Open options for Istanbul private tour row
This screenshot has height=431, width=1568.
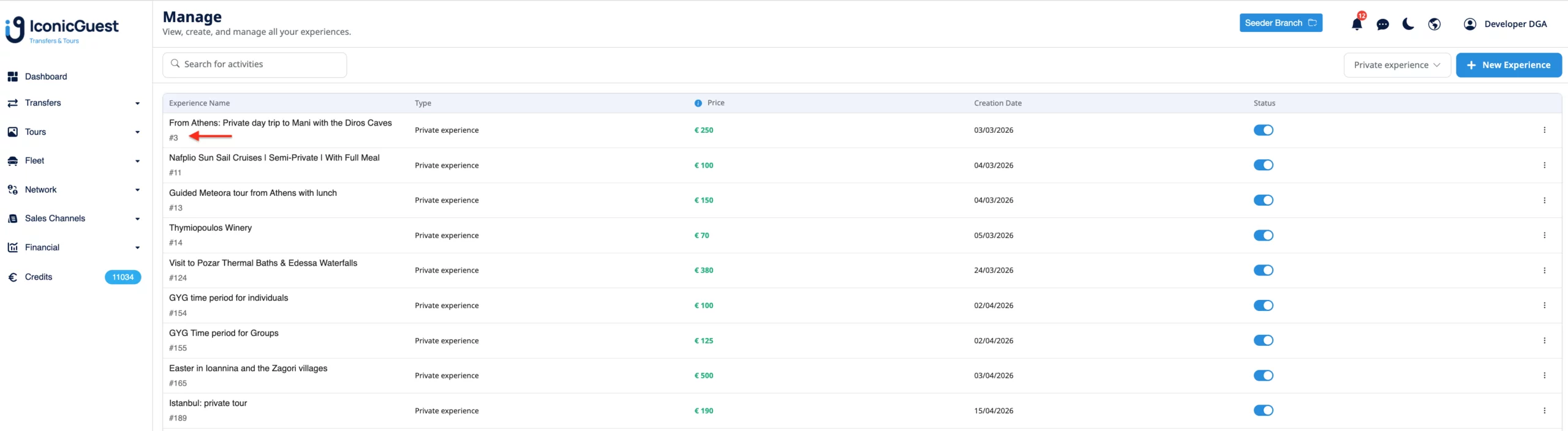click(1544, 410)
